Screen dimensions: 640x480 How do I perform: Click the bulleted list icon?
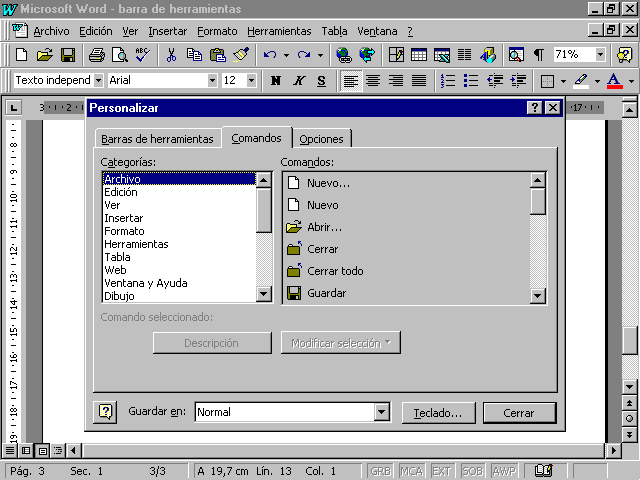click(x=471, y=80)
